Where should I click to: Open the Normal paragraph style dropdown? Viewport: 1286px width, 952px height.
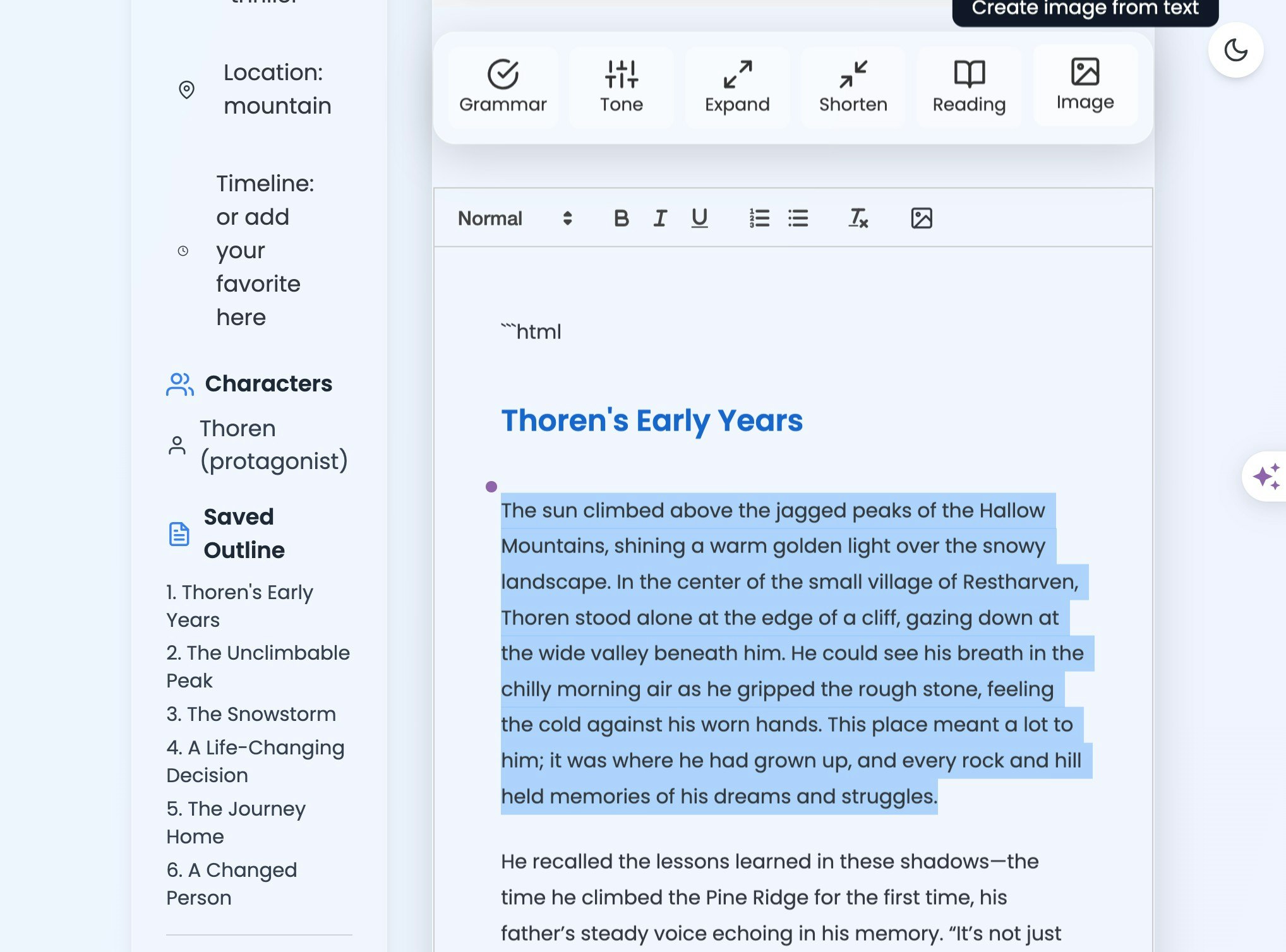point(514,218)
